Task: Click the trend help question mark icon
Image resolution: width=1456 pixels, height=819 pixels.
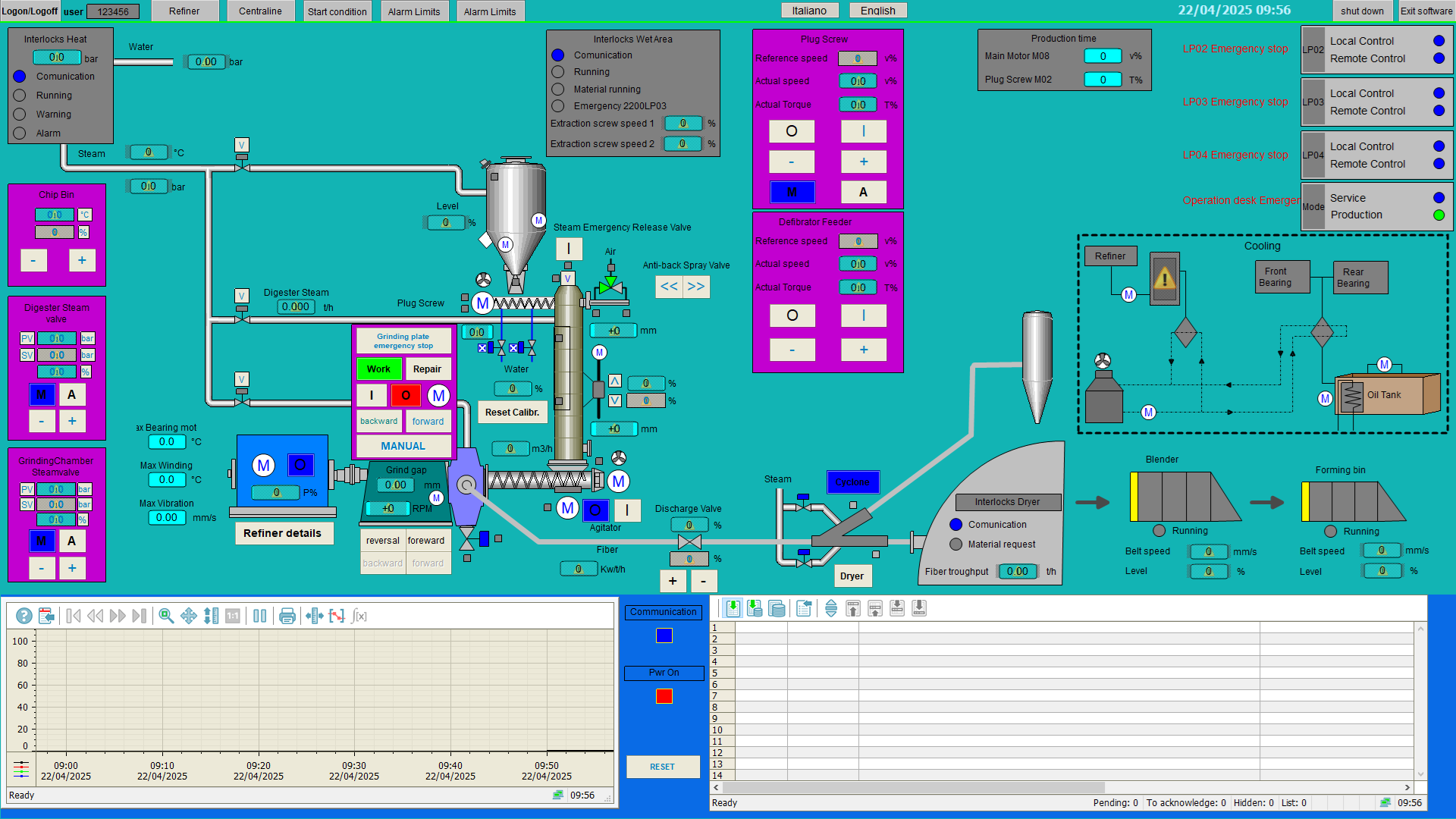Action: click(24, 616)
